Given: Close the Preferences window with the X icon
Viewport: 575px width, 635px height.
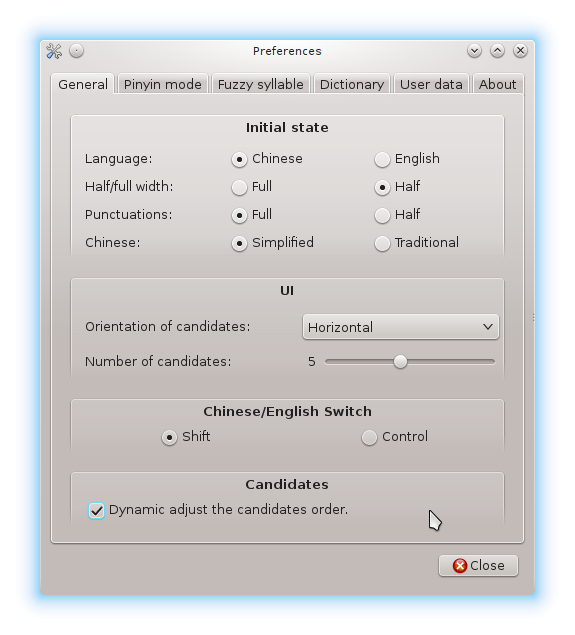Looking at the screenshot, I should [520, 51].
